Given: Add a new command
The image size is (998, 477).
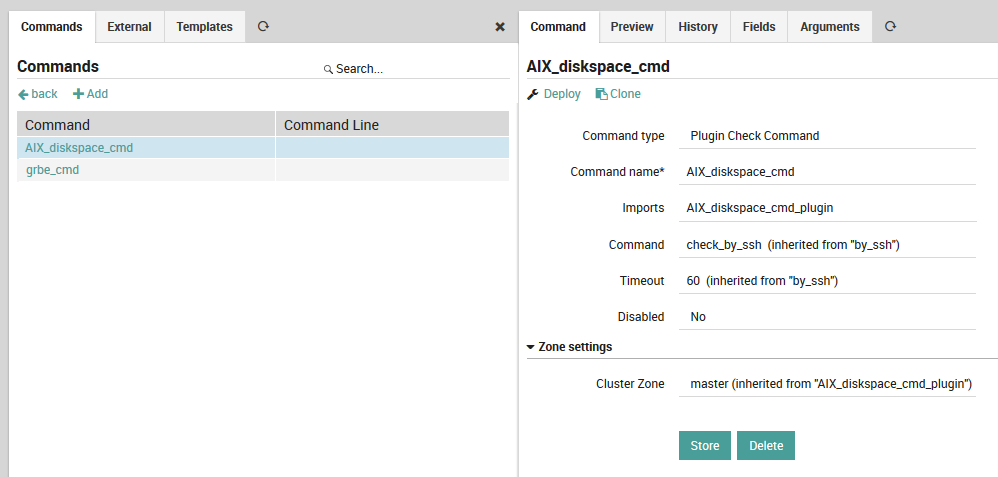Looking at the screenshot, I should 90,94.
